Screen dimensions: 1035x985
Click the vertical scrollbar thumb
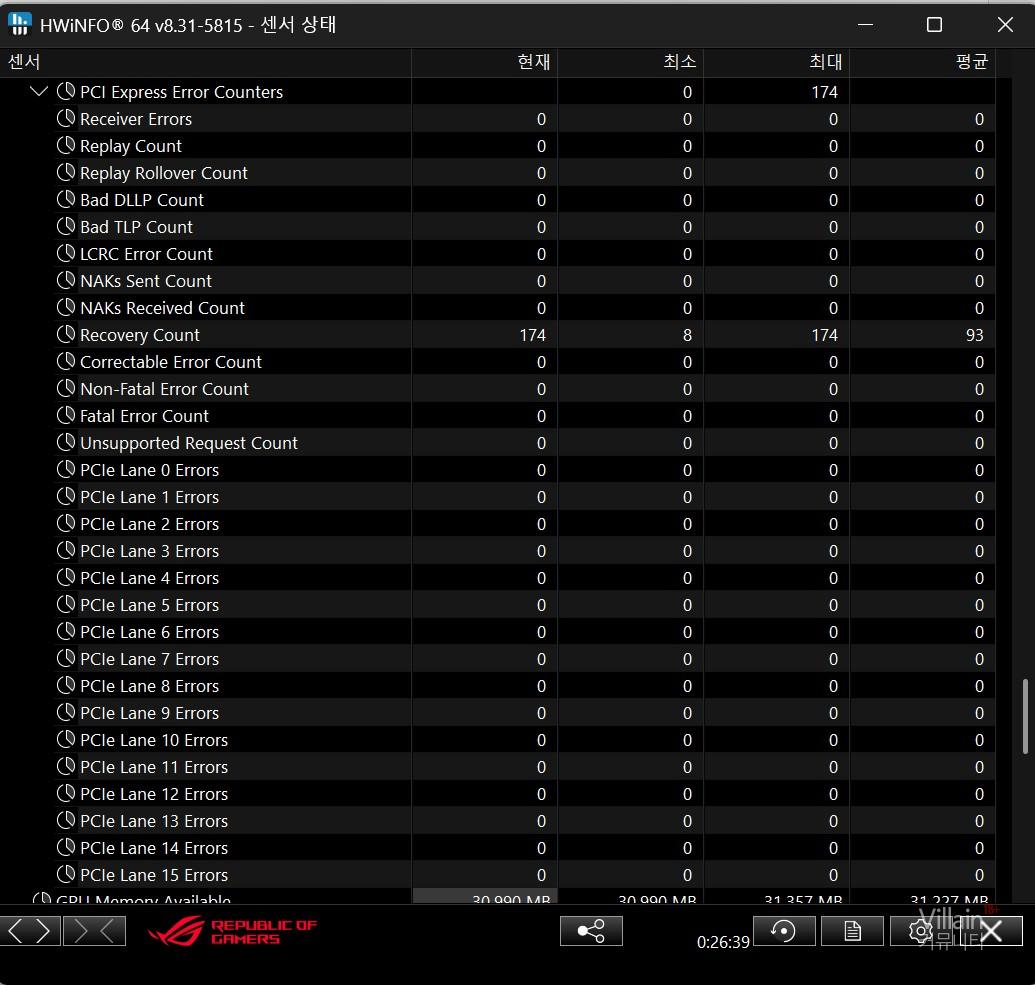click(x=1026, y=716)
